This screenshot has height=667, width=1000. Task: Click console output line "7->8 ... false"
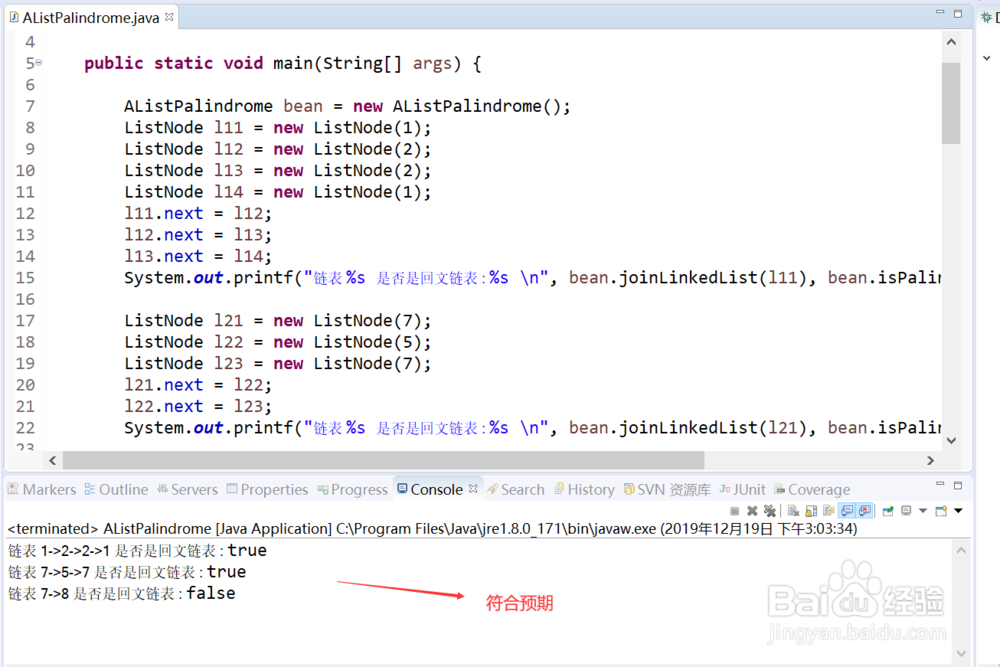(x=121, y=594)
